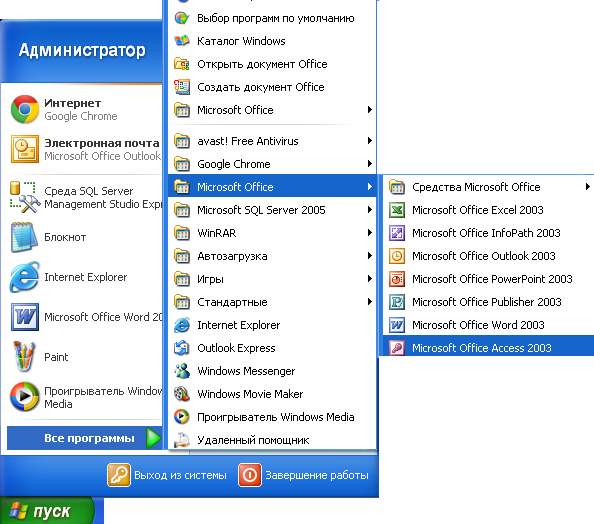Select Microsoft Office Excel 2003 entry
This screenshot has height=524, width=594.
tap(488, 210)
